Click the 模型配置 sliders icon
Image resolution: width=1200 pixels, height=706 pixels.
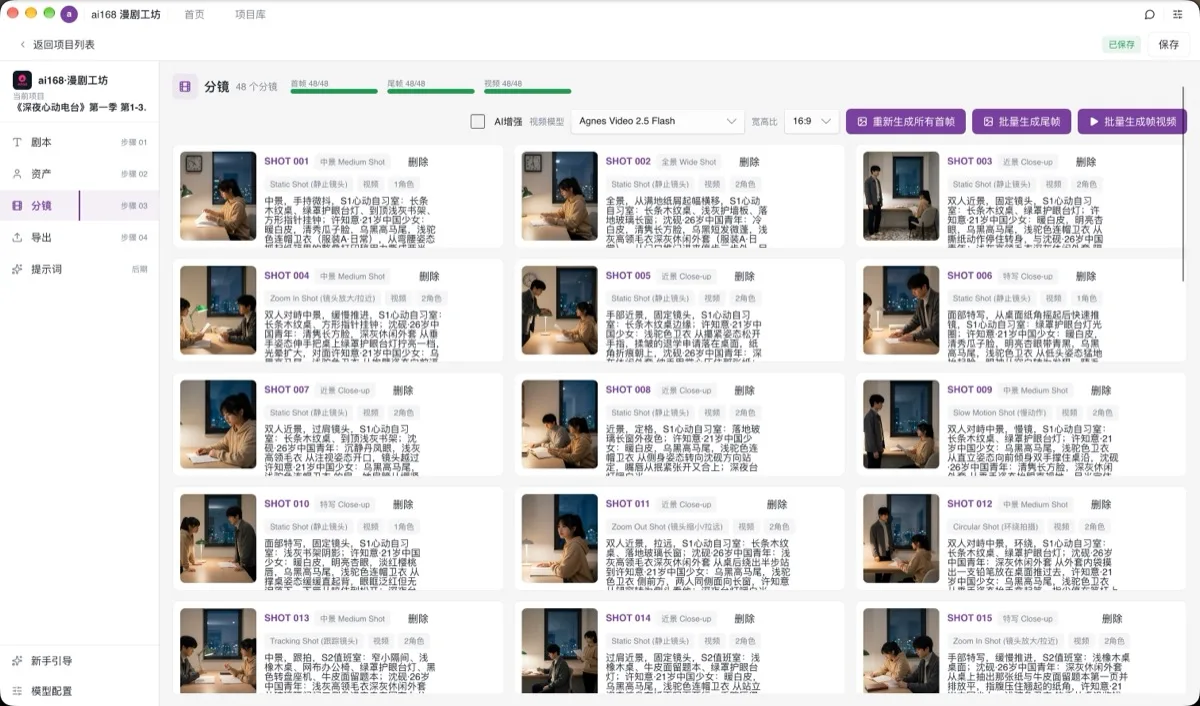[x=17, y=691]
